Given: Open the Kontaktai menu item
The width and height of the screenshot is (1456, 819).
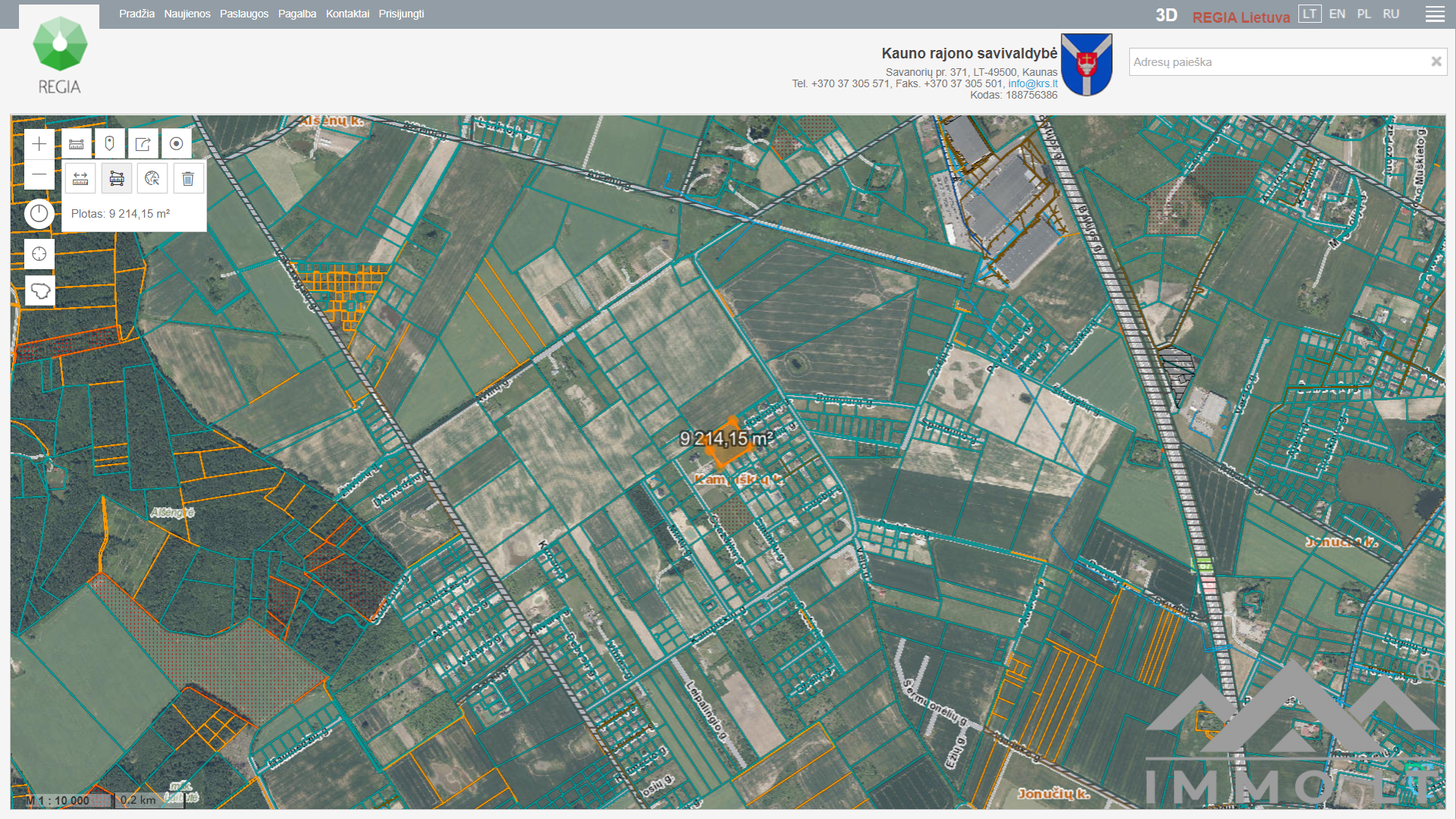Looking at the screenshot, I should 347,14.
